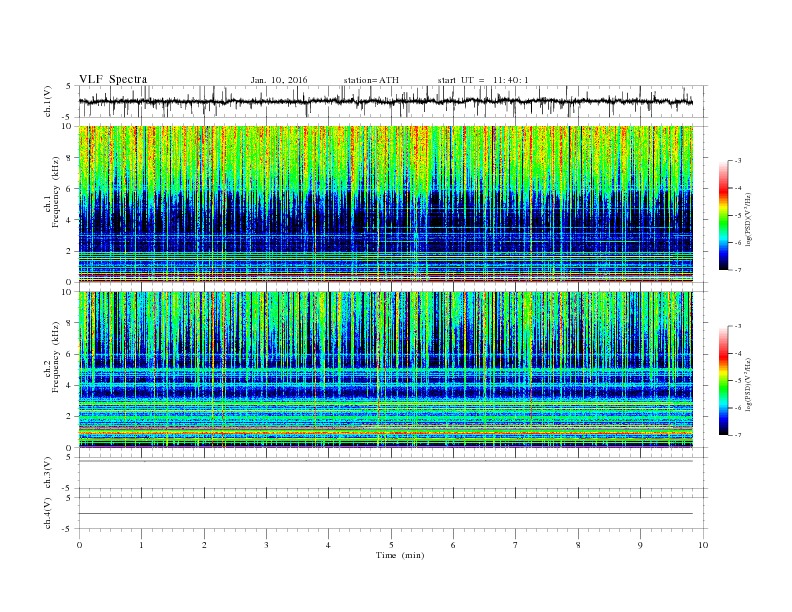Click the ch.2 colorbar 'log(PSD)(V²/Hz)' label
Image resolution: width=792 pixels, height=612 pixels.
749,385
